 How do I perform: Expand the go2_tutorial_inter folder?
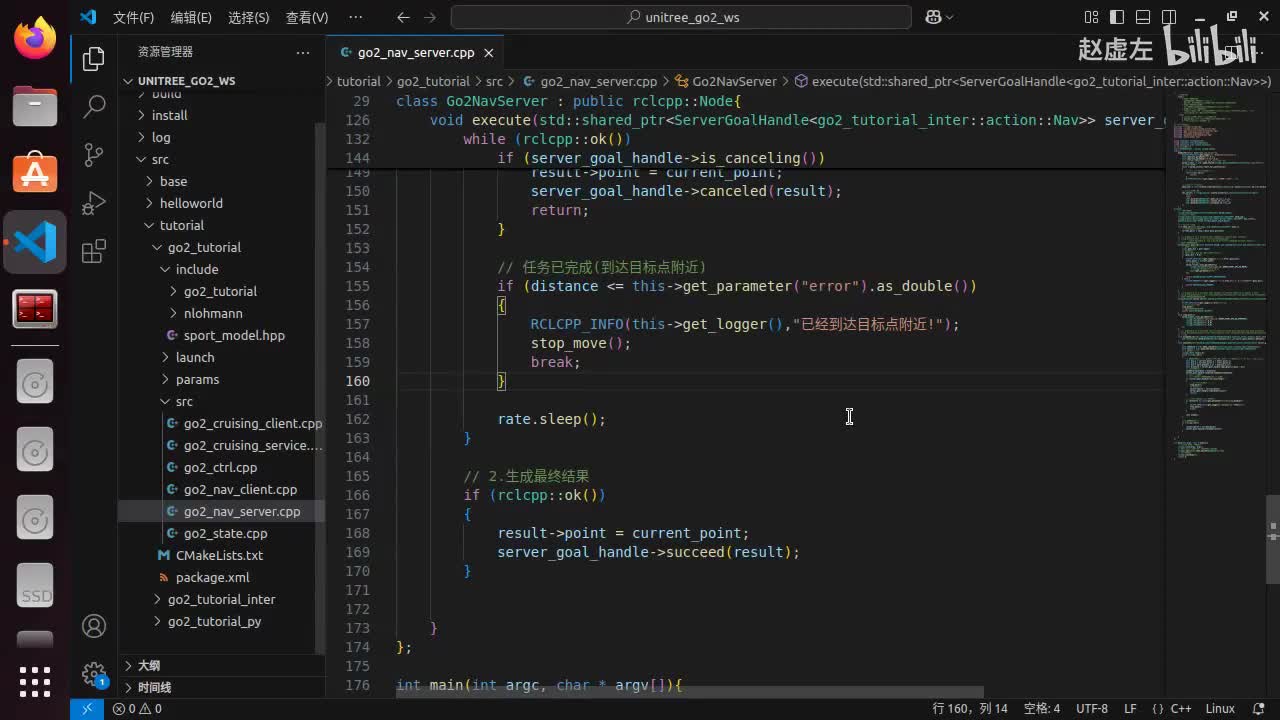(221, 599)
